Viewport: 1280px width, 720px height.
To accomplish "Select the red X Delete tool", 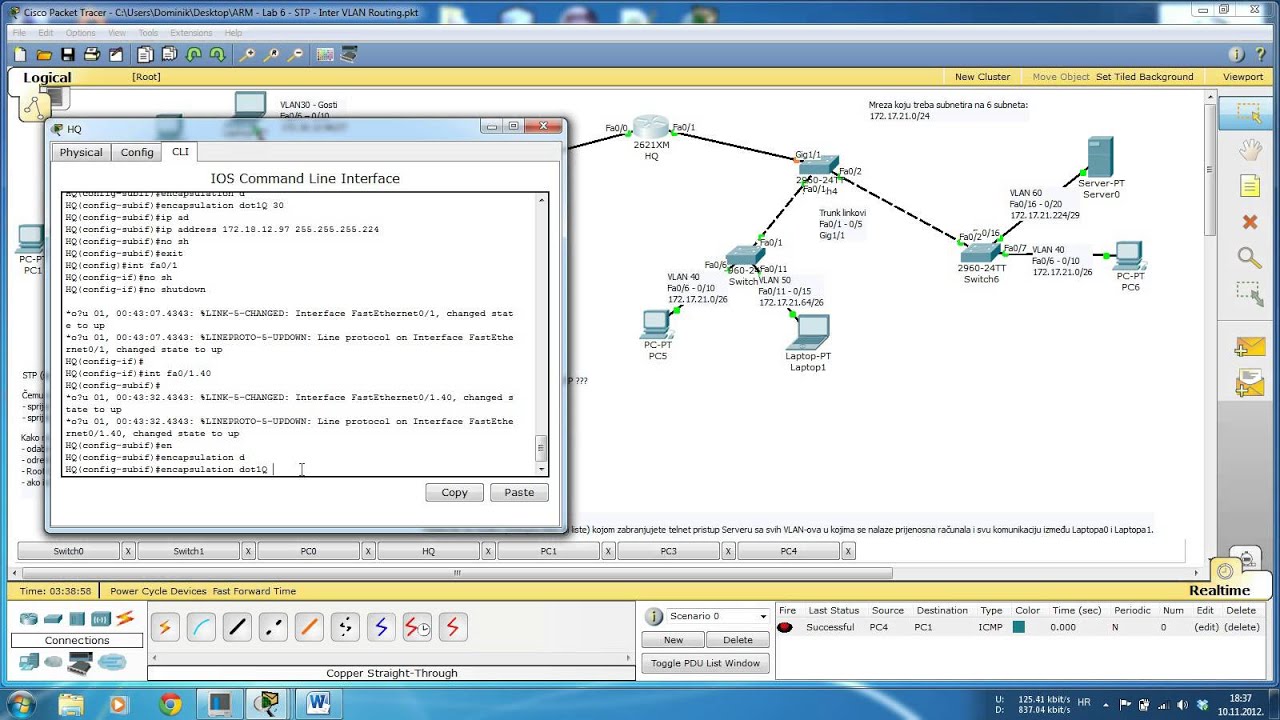I will (x=1249, y=222).
